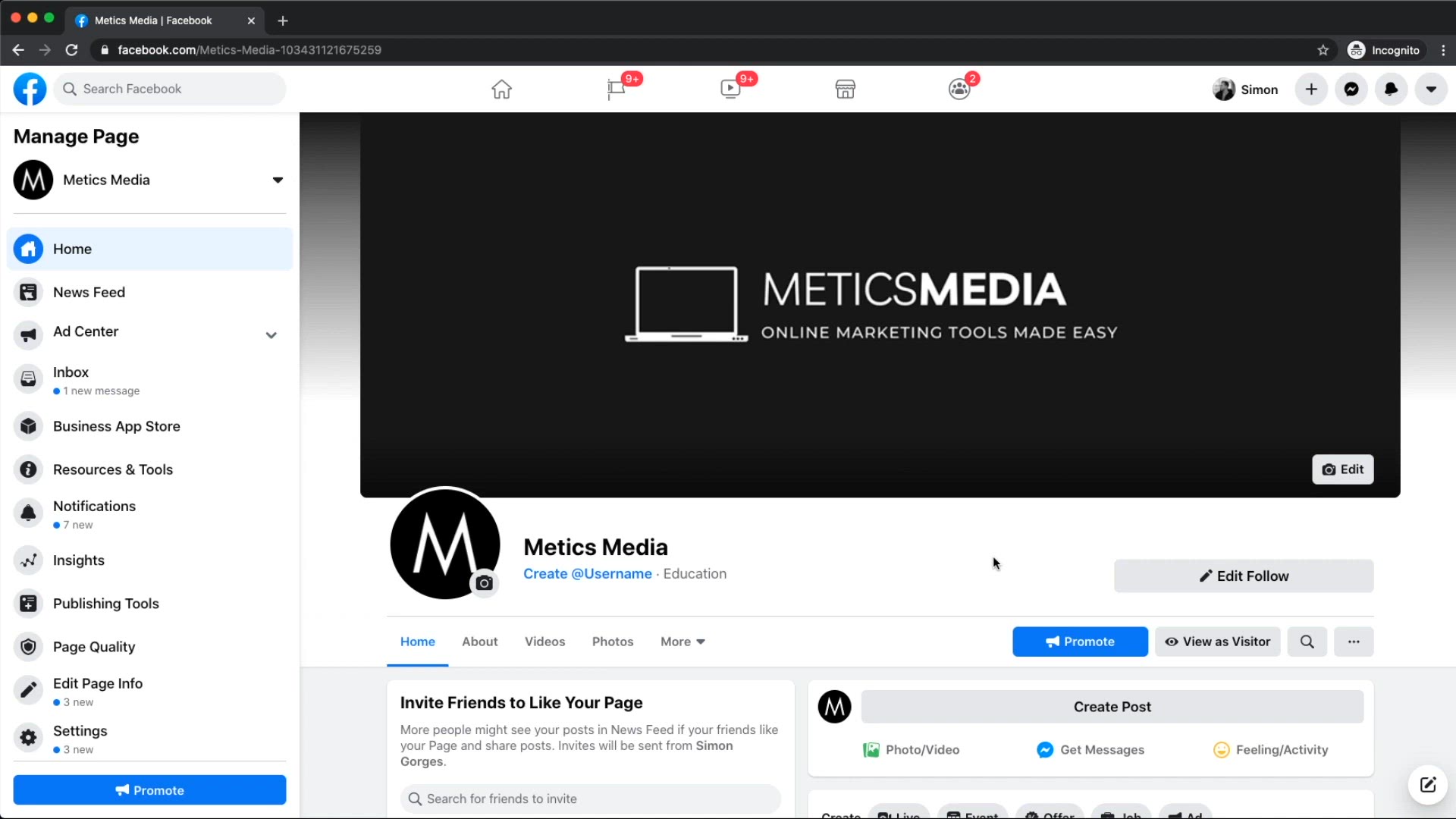Open Inbox with 1 new message

[x=149, y=380]
